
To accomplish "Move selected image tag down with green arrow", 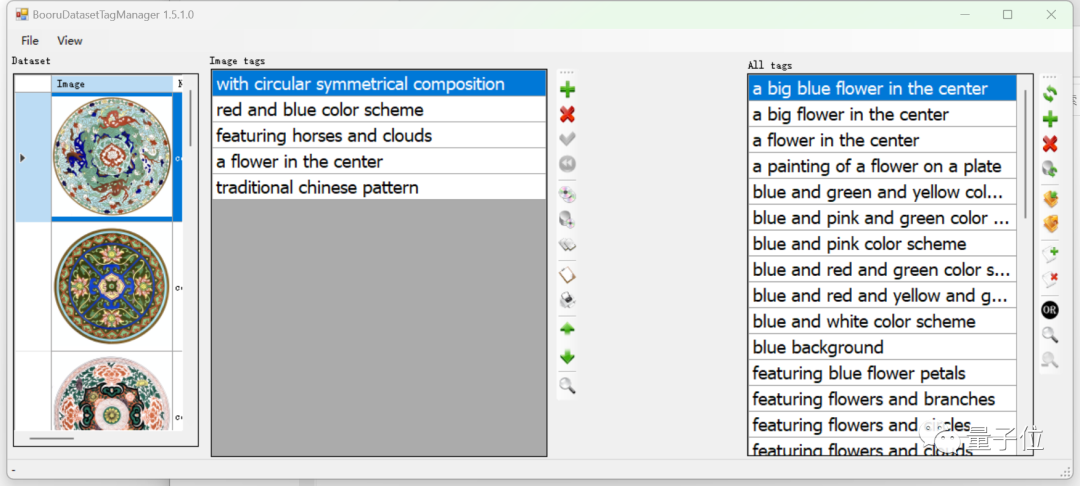I will point(568,357).
